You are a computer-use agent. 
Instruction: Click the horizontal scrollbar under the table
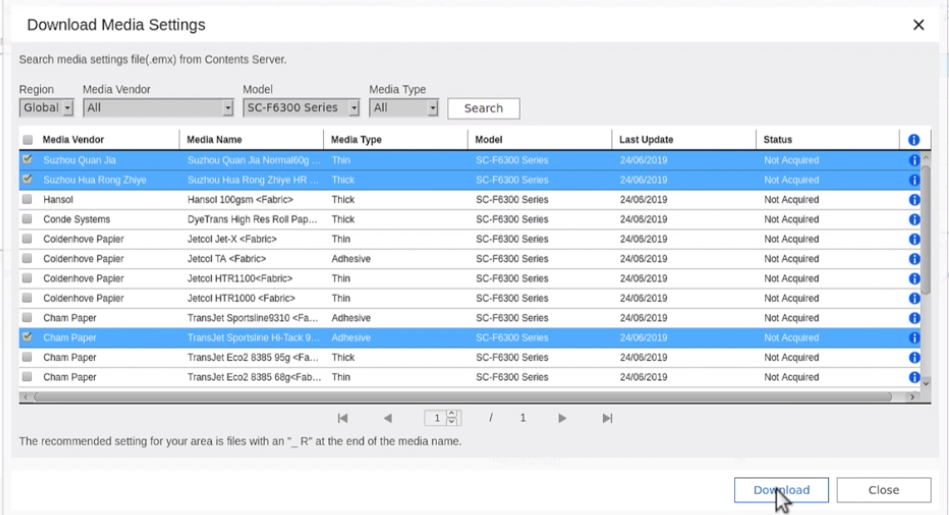coord(460,397)
